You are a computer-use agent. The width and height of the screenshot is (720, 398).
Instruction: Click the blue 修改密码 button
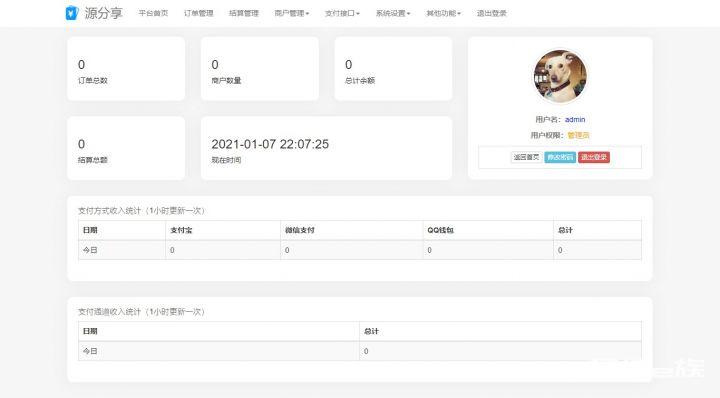pyautogui.click(x=560, y=157)
